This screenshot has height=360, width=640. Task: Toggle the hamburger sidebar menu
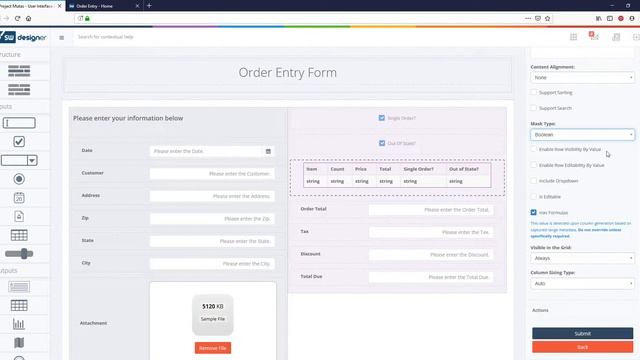[x=62, y=38]
